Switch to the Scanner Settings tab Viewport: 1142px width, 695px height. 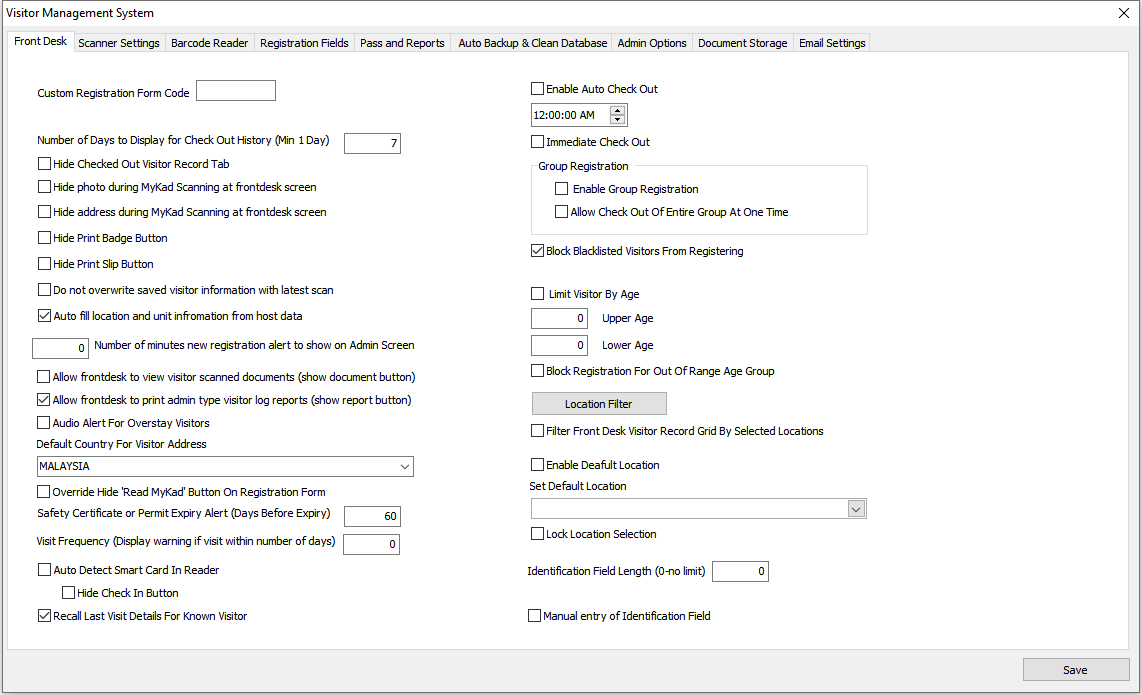[x=118, y=43]
